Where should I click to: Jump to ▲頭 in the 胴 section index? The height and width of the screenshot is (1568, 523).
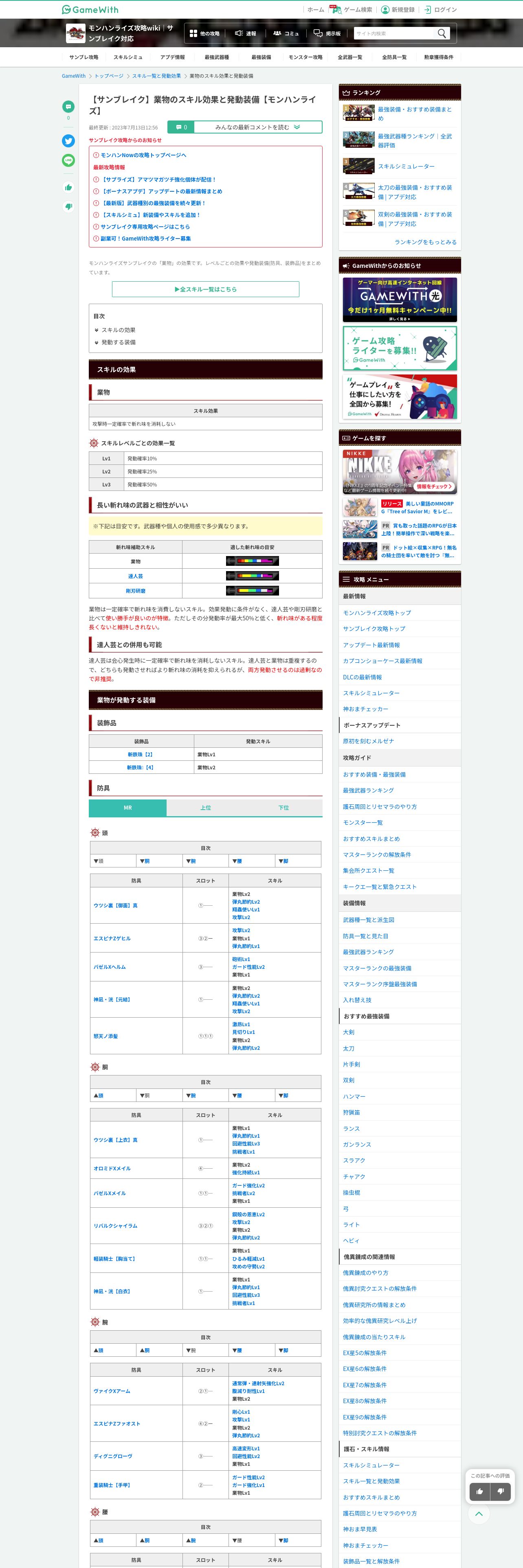[99, 1095]
